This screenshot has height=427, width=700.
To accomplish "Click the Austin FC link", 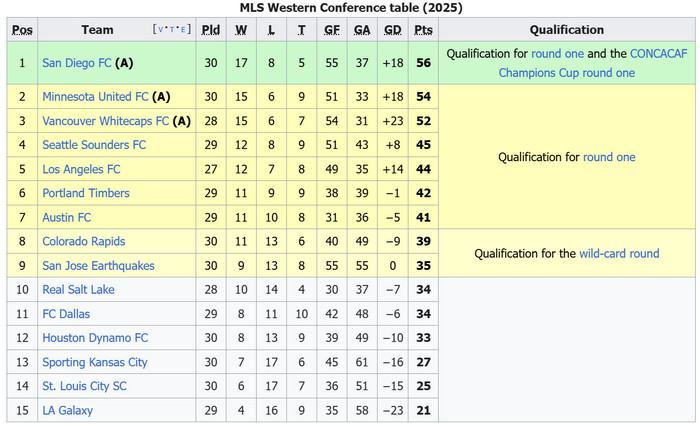I will (66, 217).
